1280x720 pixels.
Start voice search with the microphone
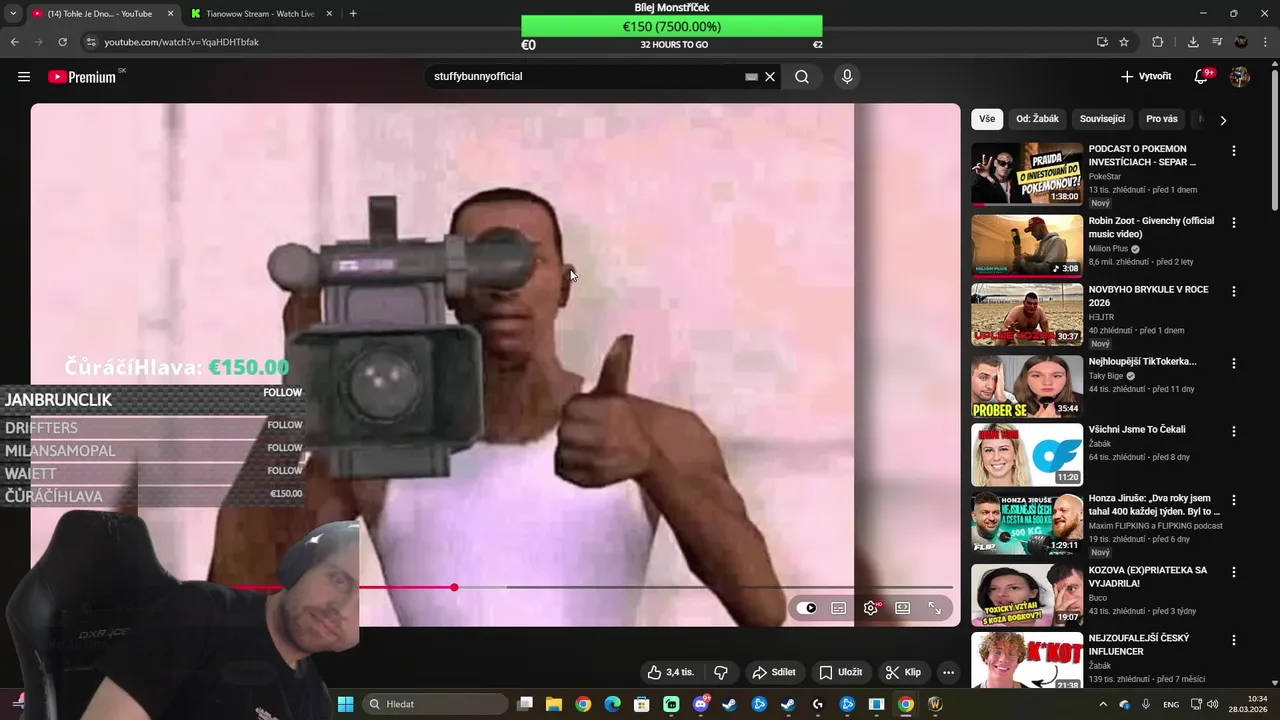(847, 77)
